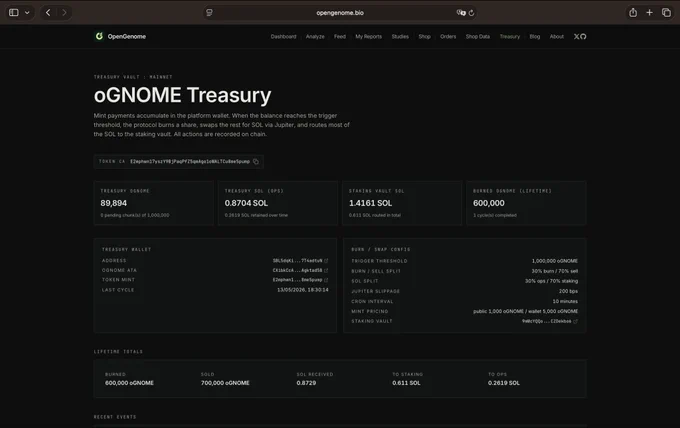The height and width of the screenshot is (428, 680).
Task: Click the '0.2619 SOL retained over time' caption
Action: [x=256, y=215]
